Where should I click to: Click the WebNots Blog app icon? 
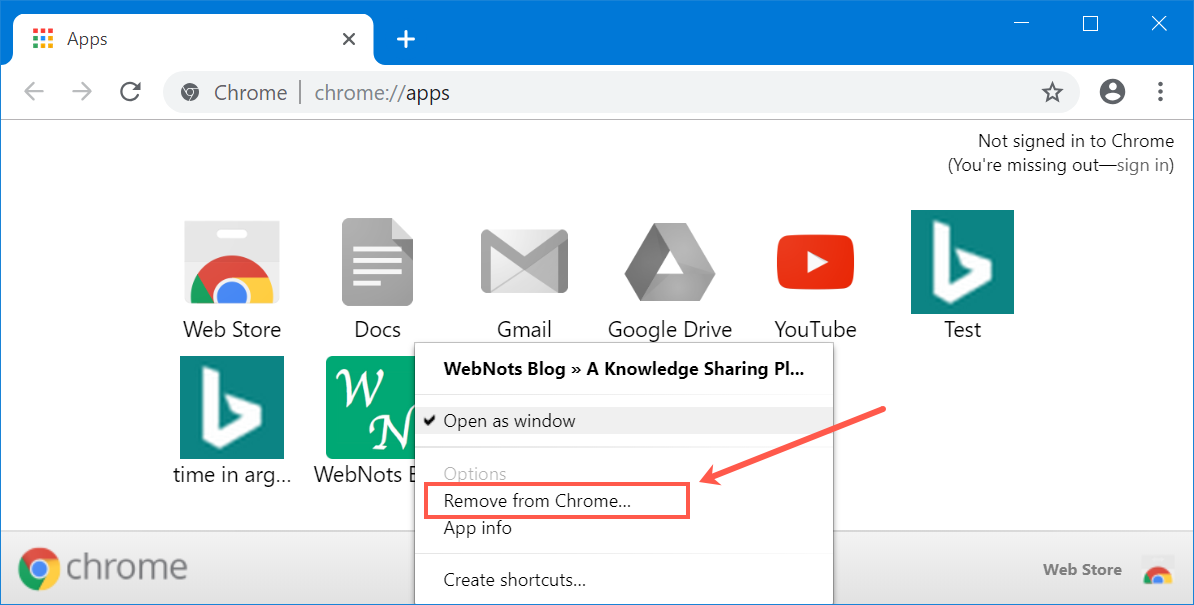coord(371,407)
